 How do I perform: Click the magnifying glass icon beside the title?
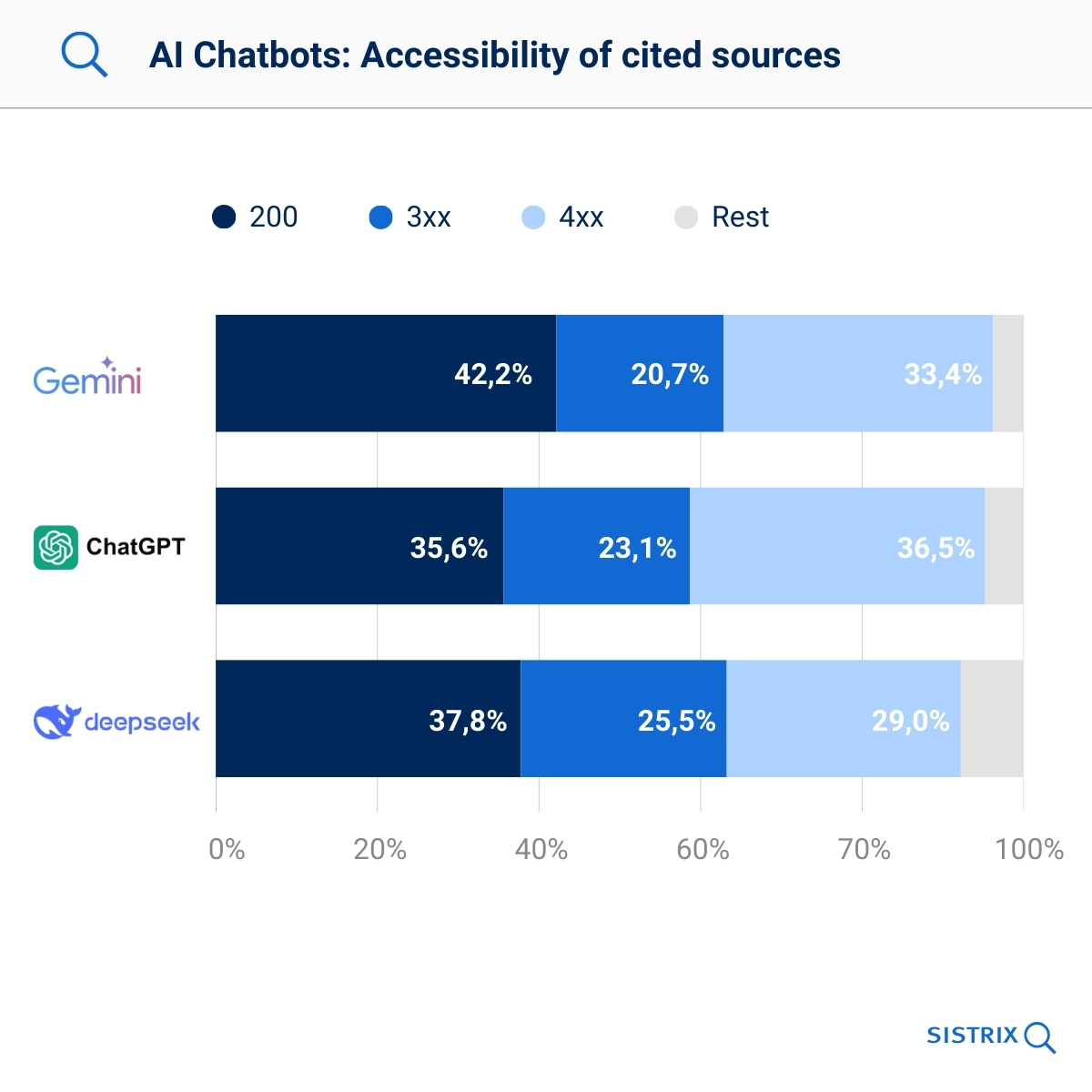(85, 55)
